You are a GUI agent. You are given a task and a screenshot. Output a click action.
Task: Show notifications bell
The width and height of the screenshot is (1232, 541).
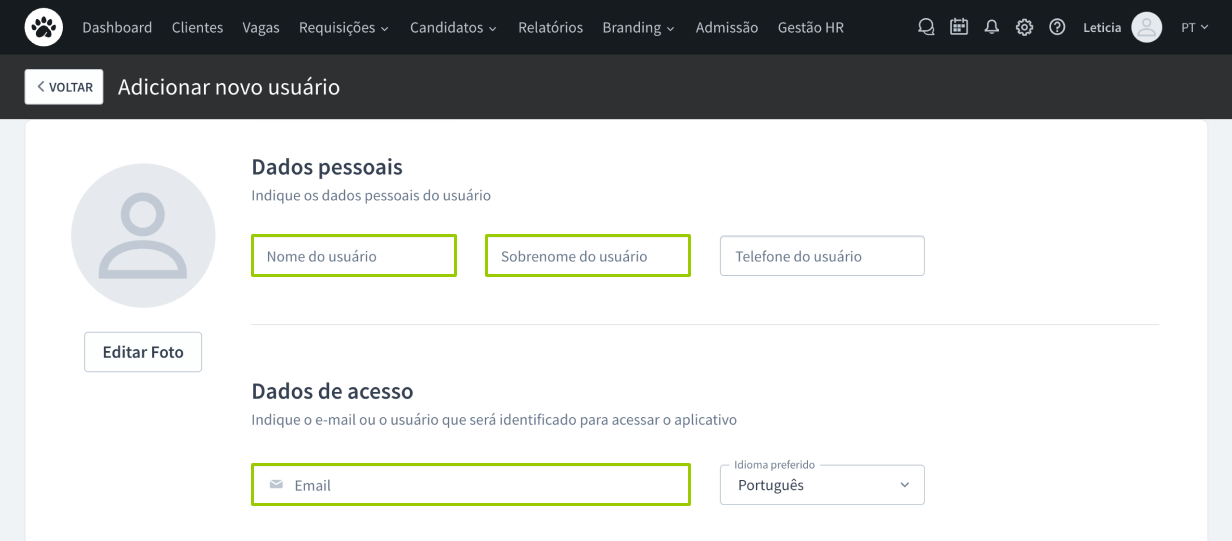pyautogui.click(x=991, y=27)
